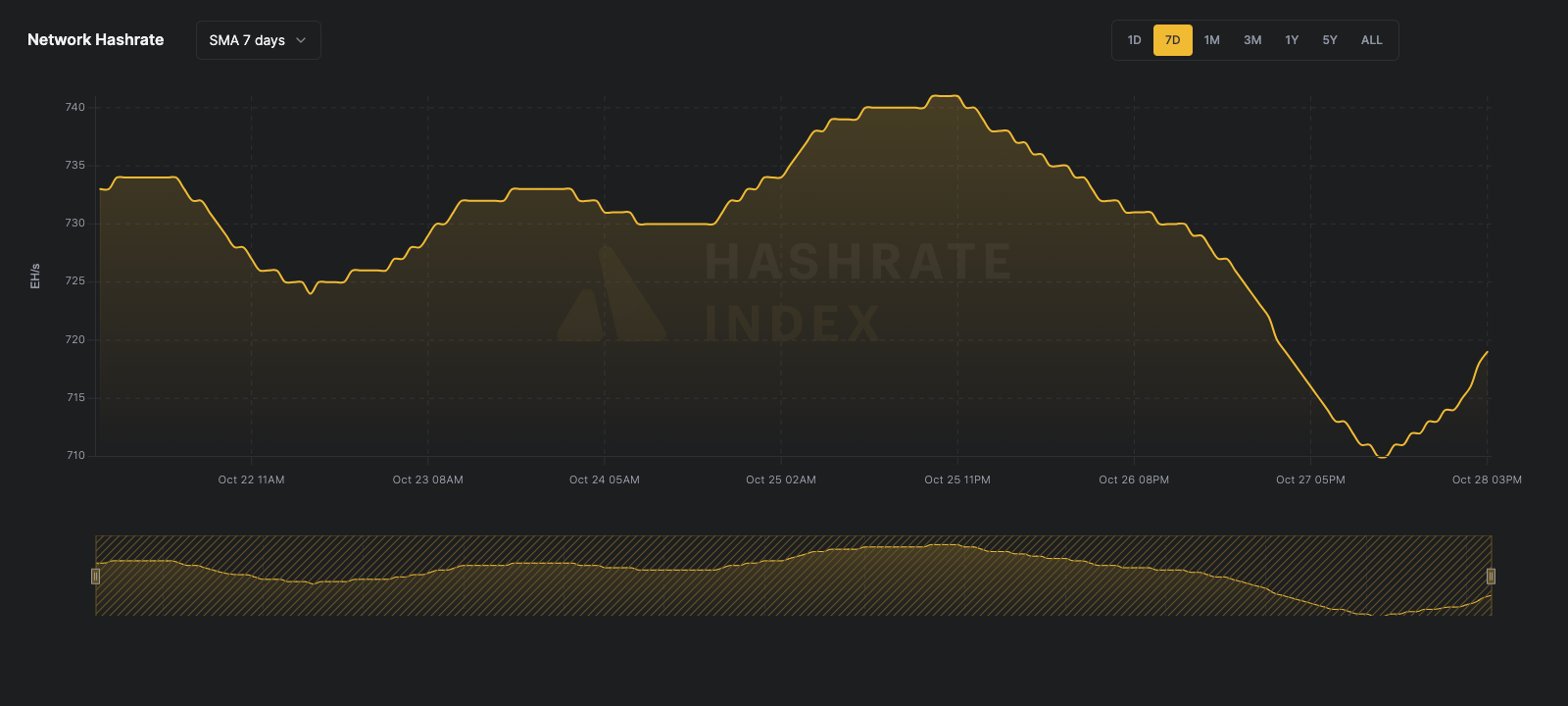This screenshot has width=1568, height=706.
Task: Choose the 1Y time range
Action: click(1292, 40)
